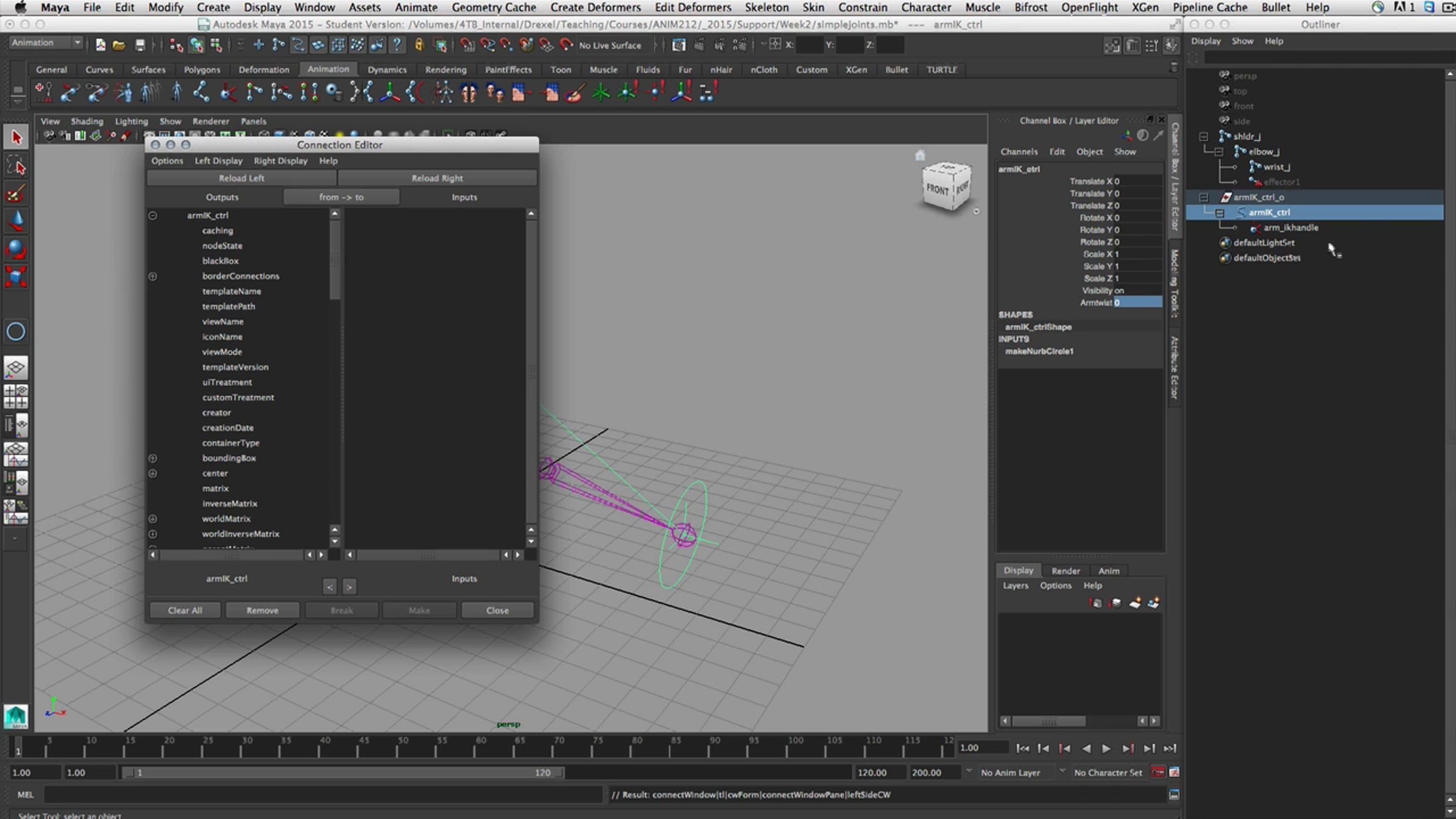Open the Create Deformers menu
1456x819 pixels.
click(595, 7)
